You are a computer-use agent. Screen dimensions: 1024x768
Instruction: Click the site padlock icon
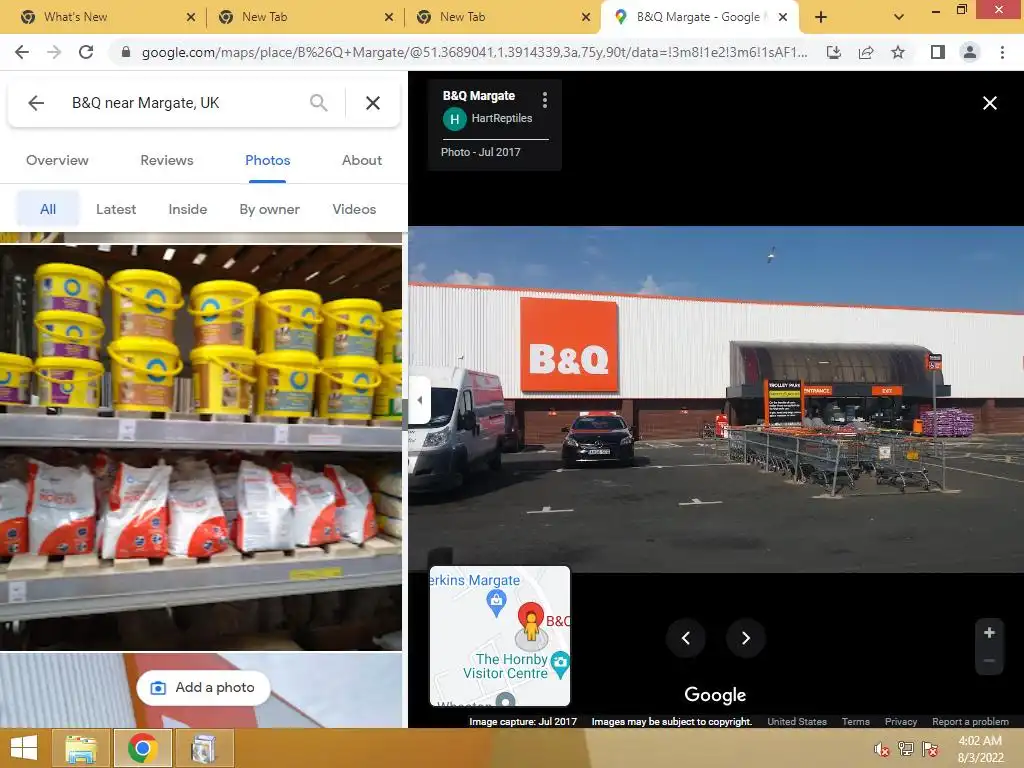[x=126, y=52]
